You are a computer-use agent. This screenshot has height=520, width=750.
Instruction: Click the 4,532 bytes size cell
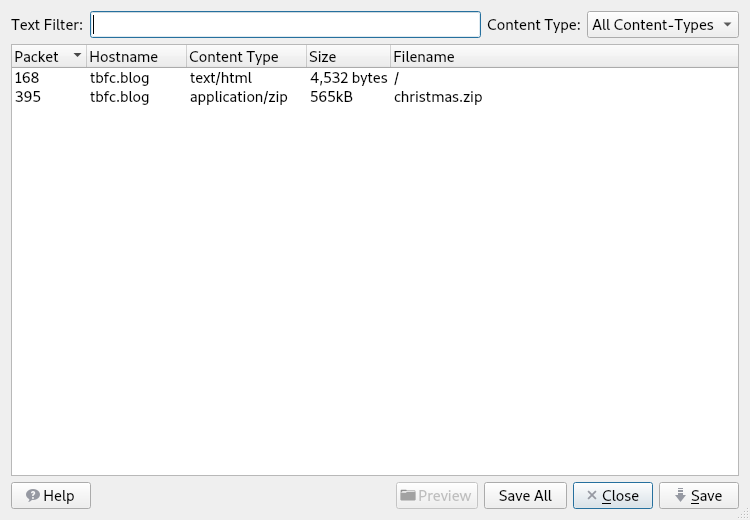(x=348, y=77)
